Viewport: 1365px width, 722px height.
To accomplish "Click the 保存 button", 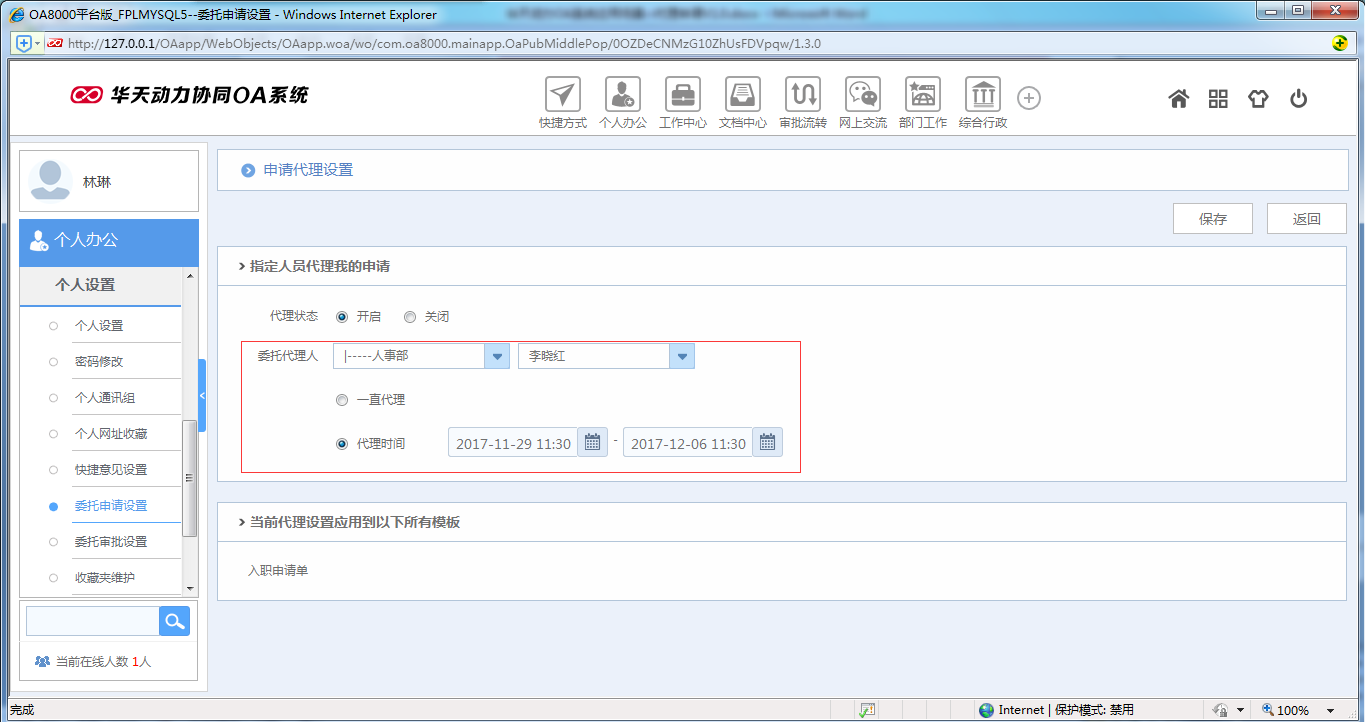I will 1213,219.
